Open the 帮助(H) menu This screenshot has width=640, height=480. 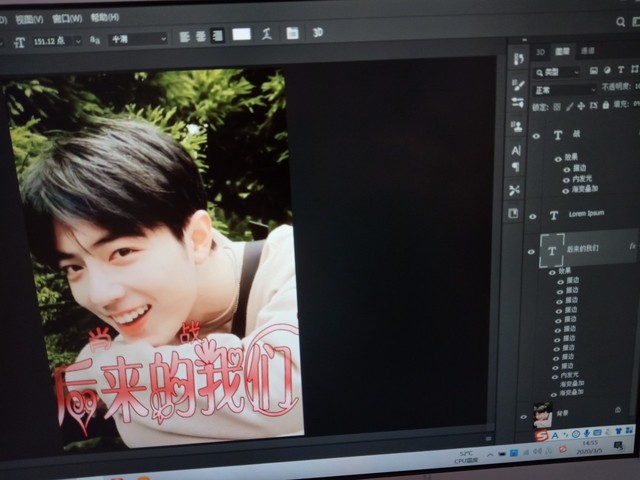(104, 18)
